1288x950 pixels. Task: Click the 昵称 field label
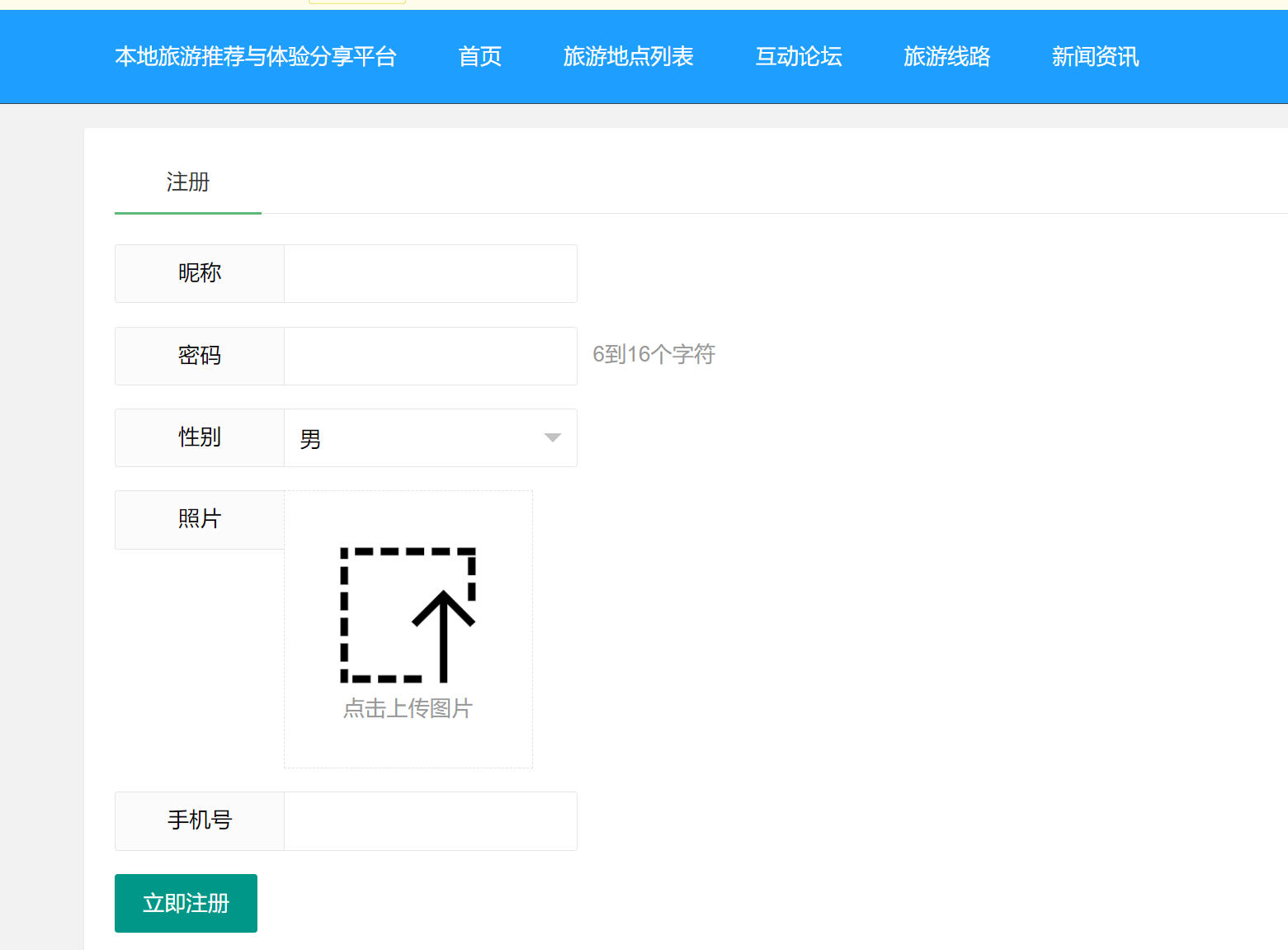[200, 273]
